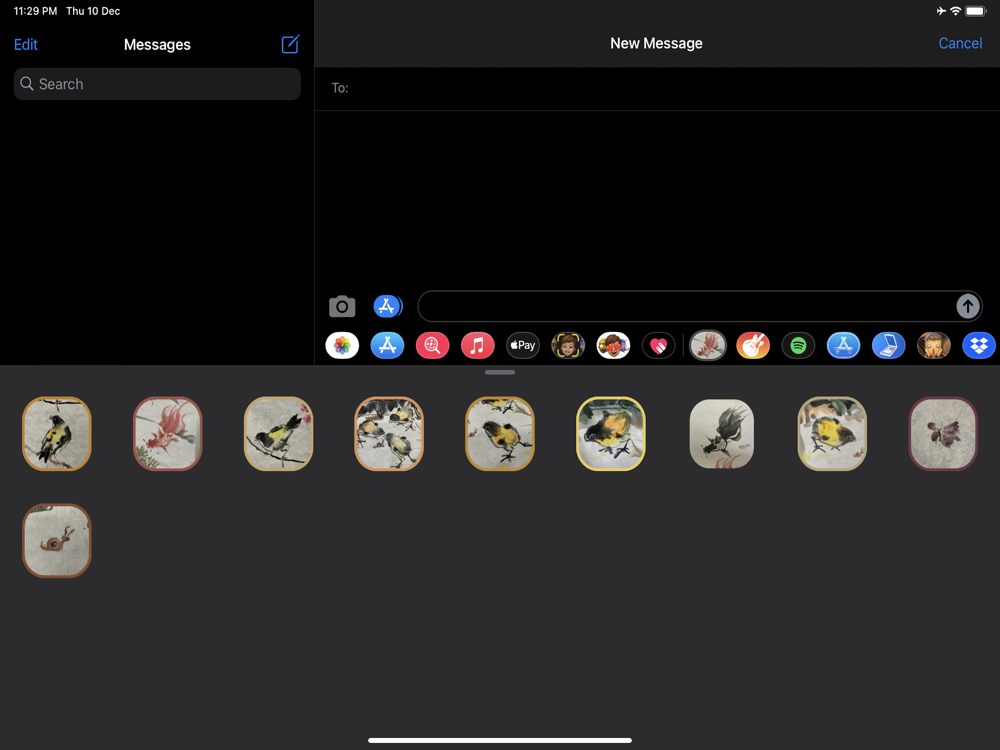
Task: Open the owl sticker app icon
Action: 934,346
